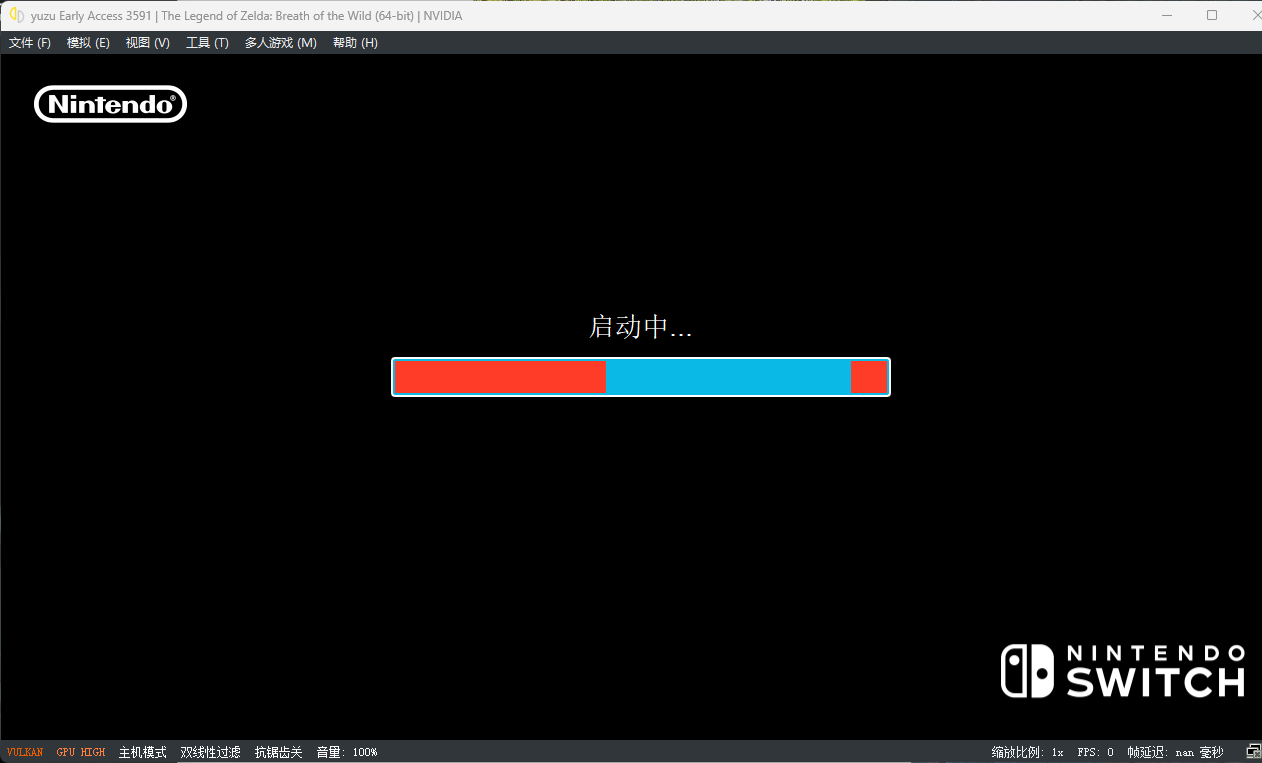Switch the 双线性过滤 filter option

210,752
